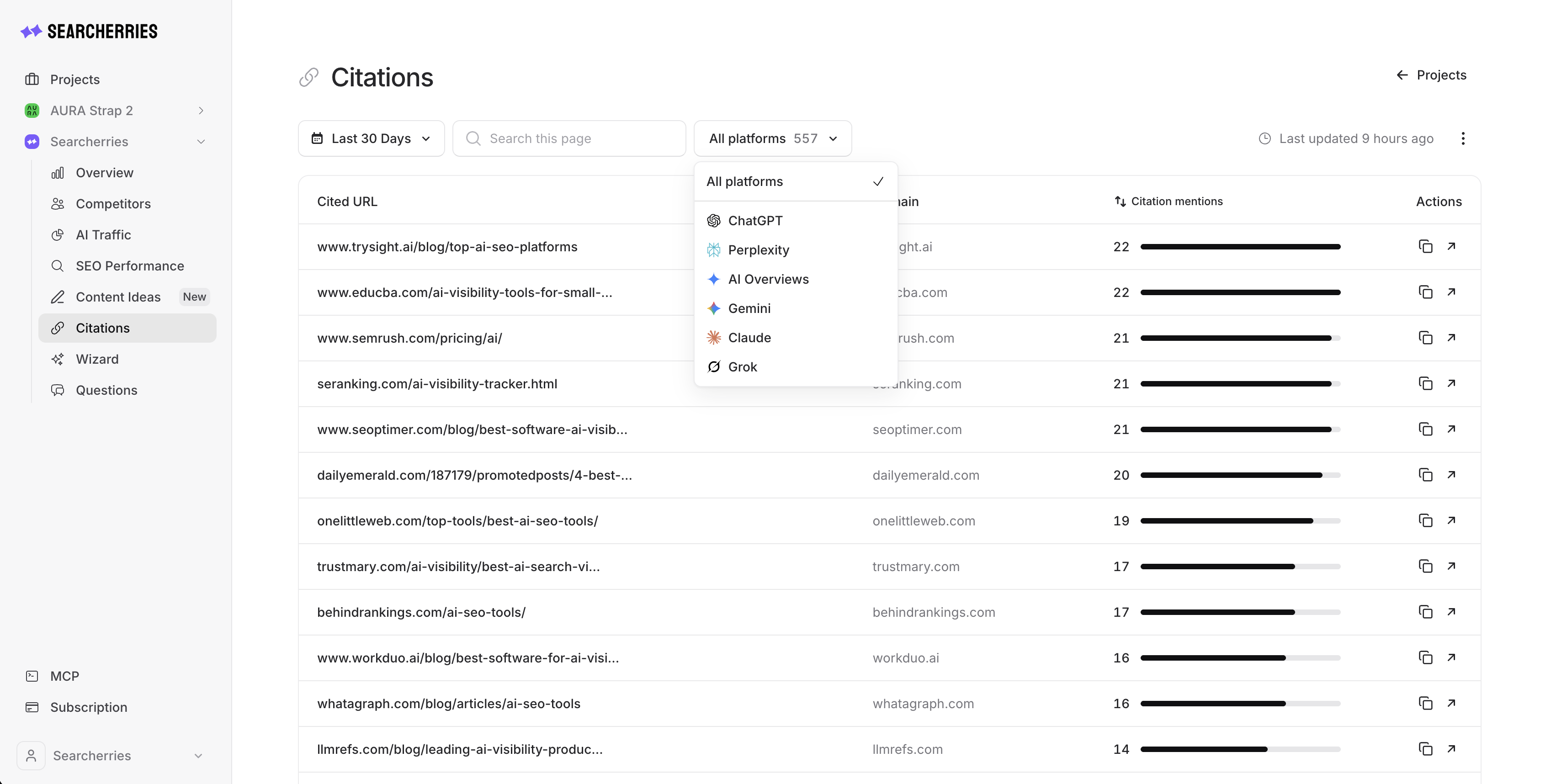Filter citations by Grok
Image resolution: width=1551 pixels, height=784 pixels.
tap(795, 367)
